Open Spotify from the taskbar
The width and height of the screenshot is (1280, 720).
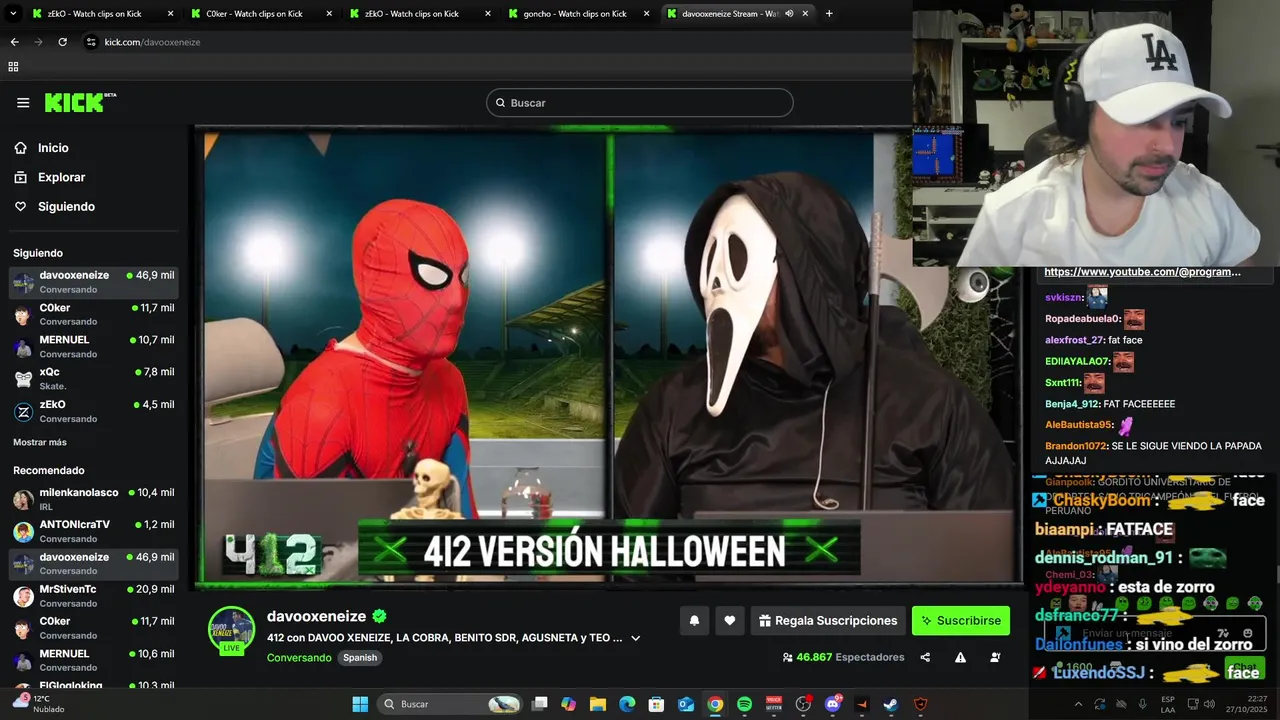pos(744,704)
